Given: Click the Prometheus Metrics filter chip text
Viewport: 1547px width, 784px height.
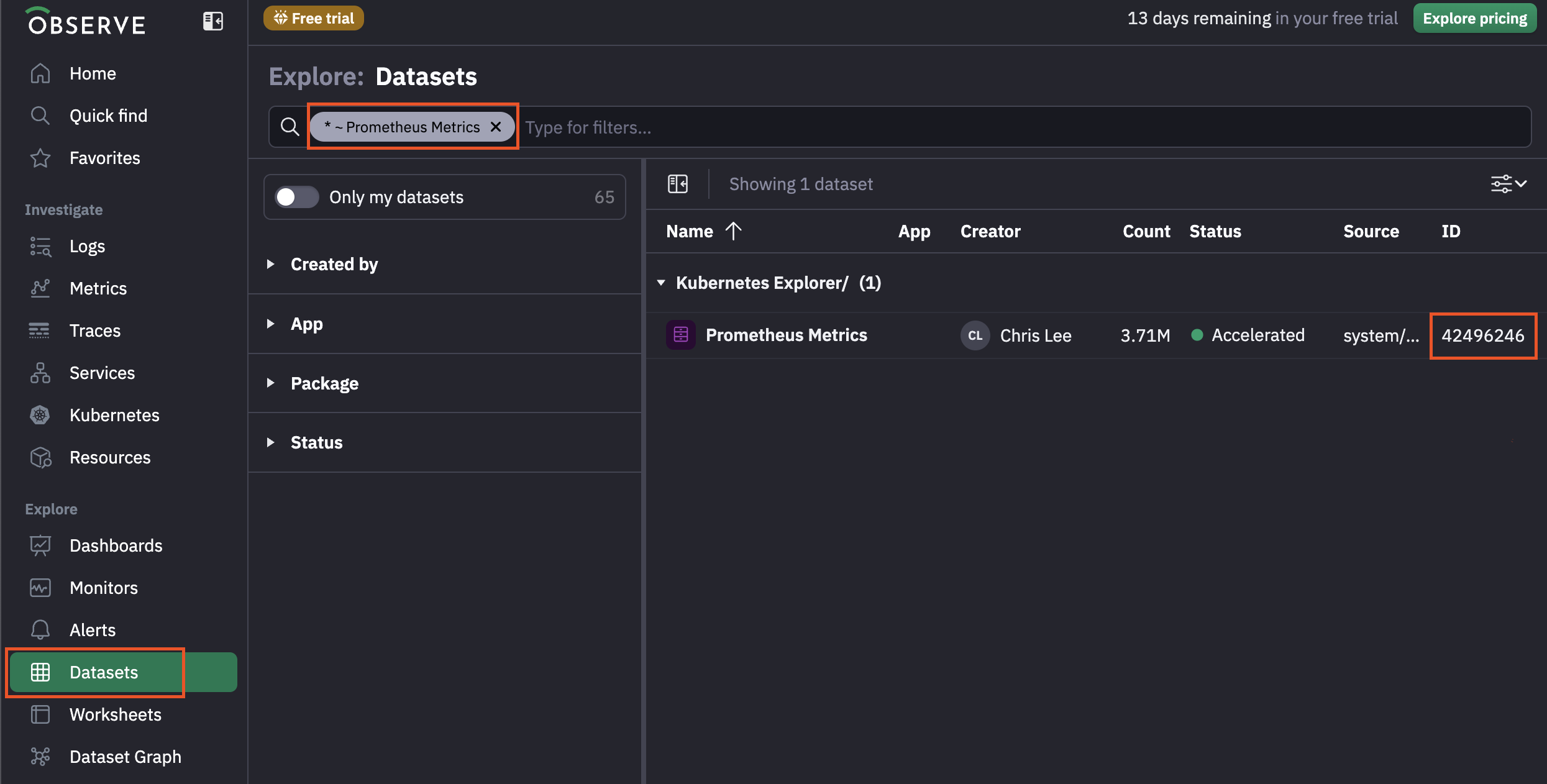Looking at the screenshot, I should (413, 127).
